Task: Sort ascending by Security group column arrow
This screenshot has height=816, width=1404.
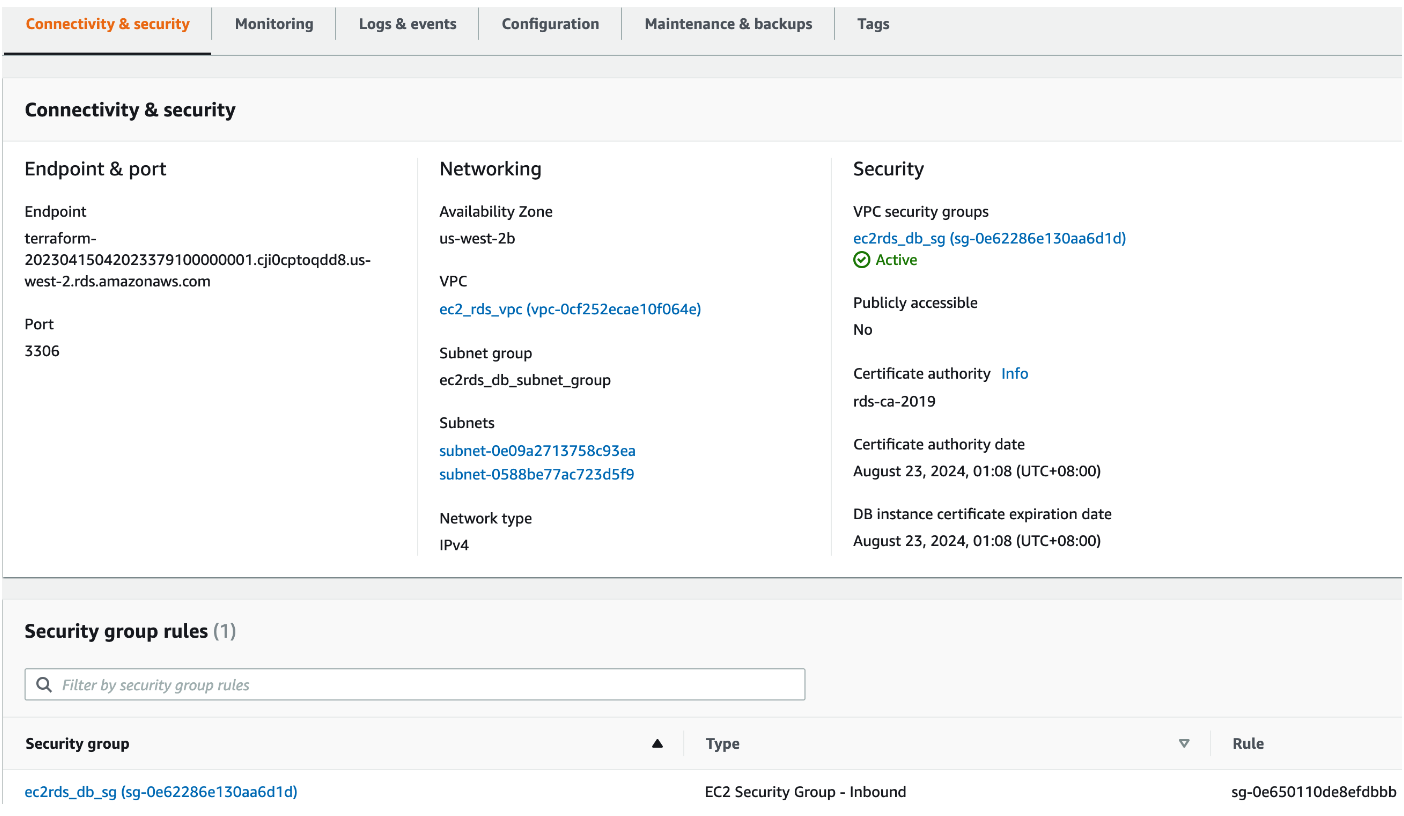Action: pos(657,743)
